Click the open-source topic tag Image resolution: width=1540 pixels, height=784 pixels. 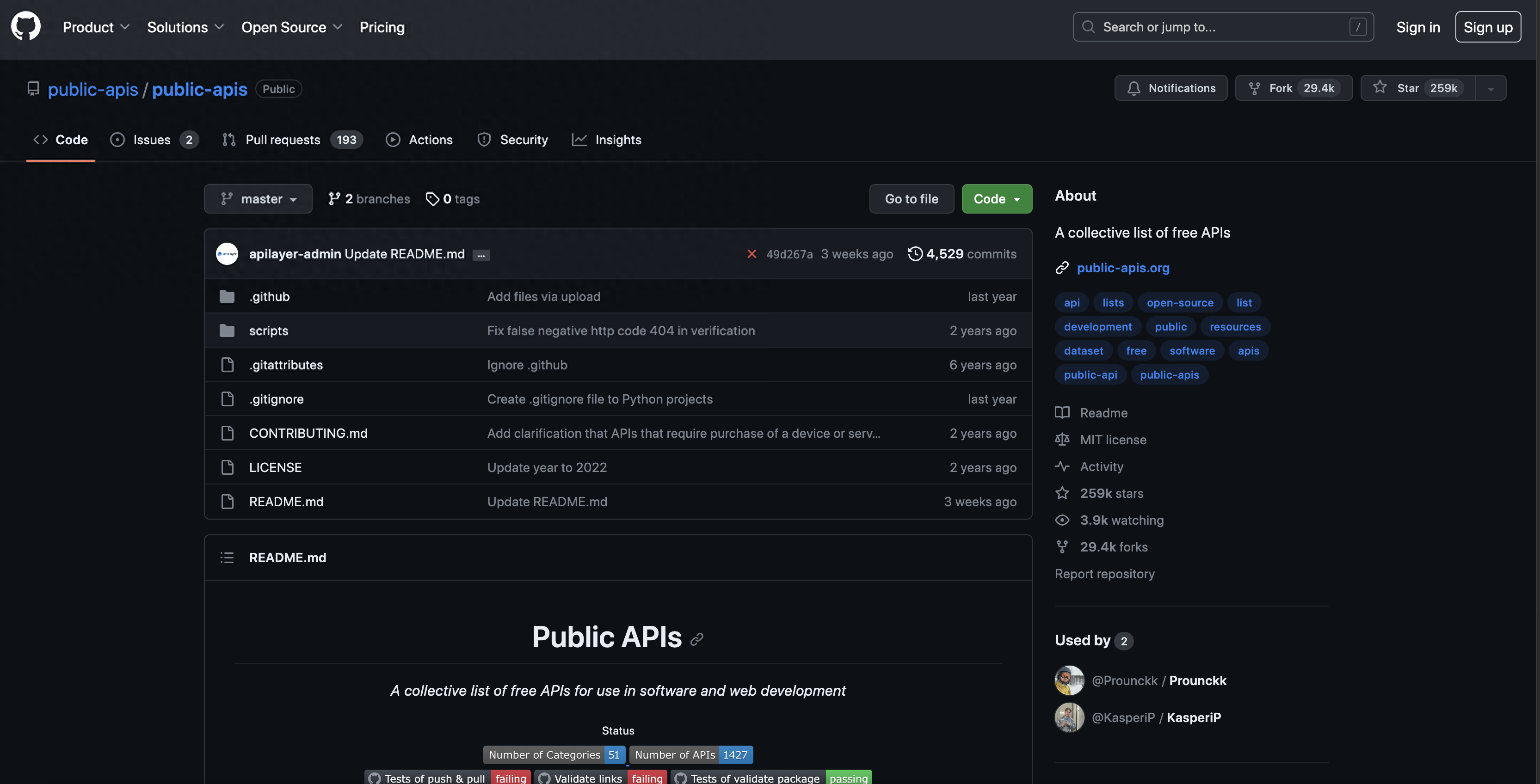click(1180, 302)
